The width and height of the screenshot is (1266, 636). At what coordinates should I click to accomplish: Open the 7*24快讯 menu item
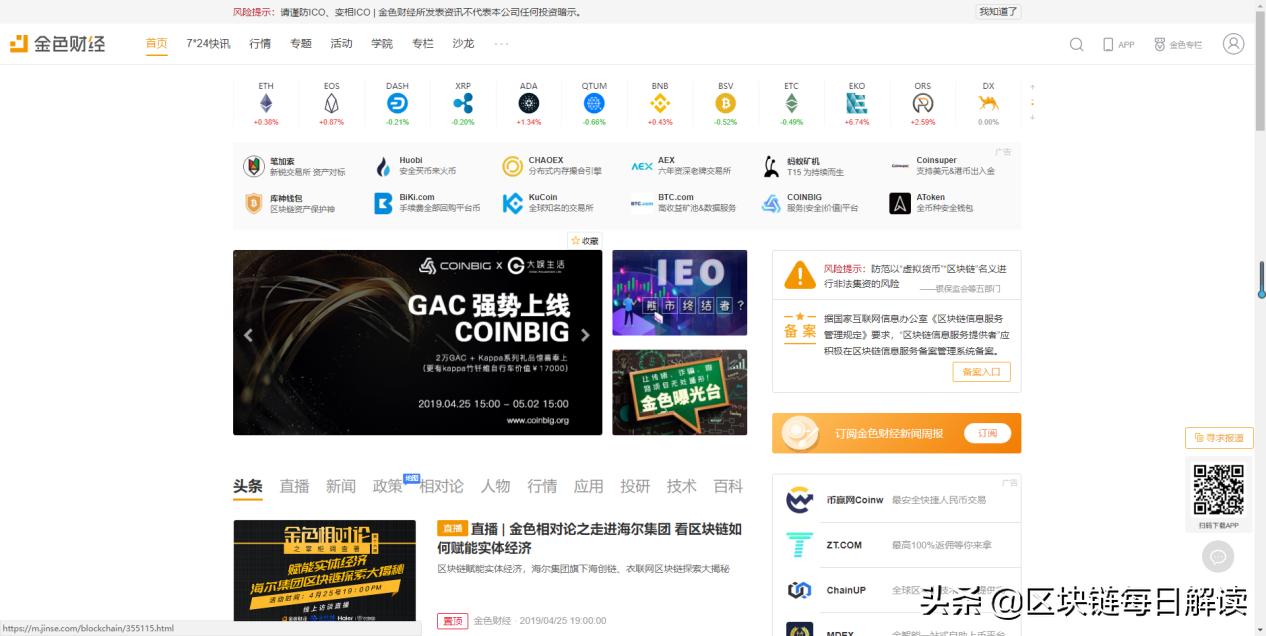tap(206, 44)
